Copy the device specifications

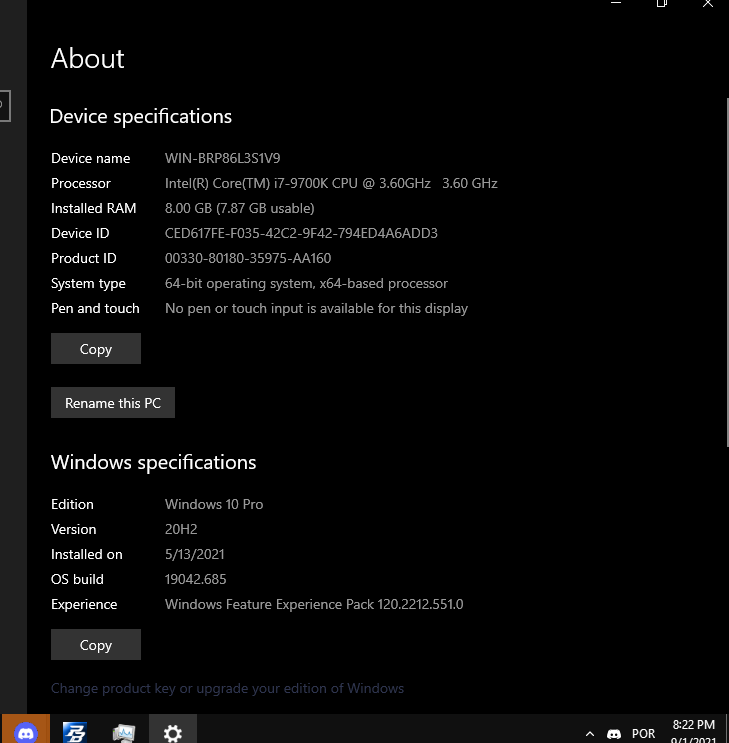click(x=96, y=349)
